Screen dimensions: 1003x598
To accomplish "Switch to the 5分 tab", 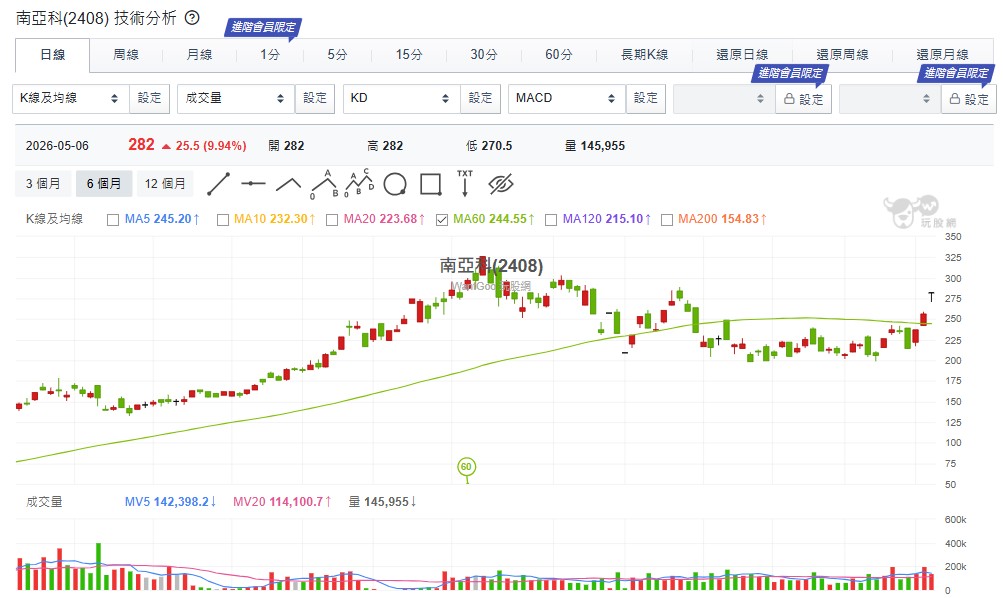I will tap(337, 55).
